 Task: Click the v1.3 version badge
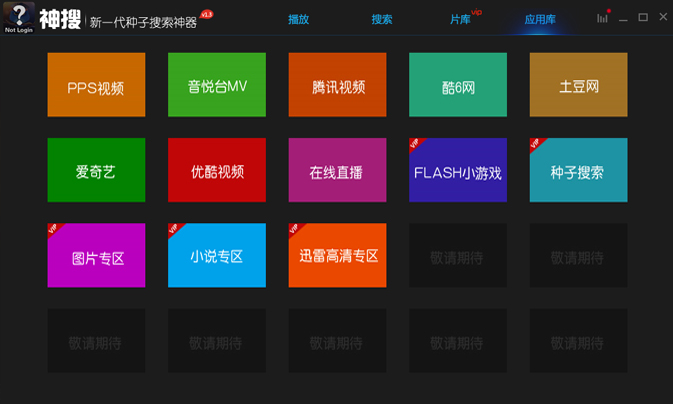click(207, 14)
